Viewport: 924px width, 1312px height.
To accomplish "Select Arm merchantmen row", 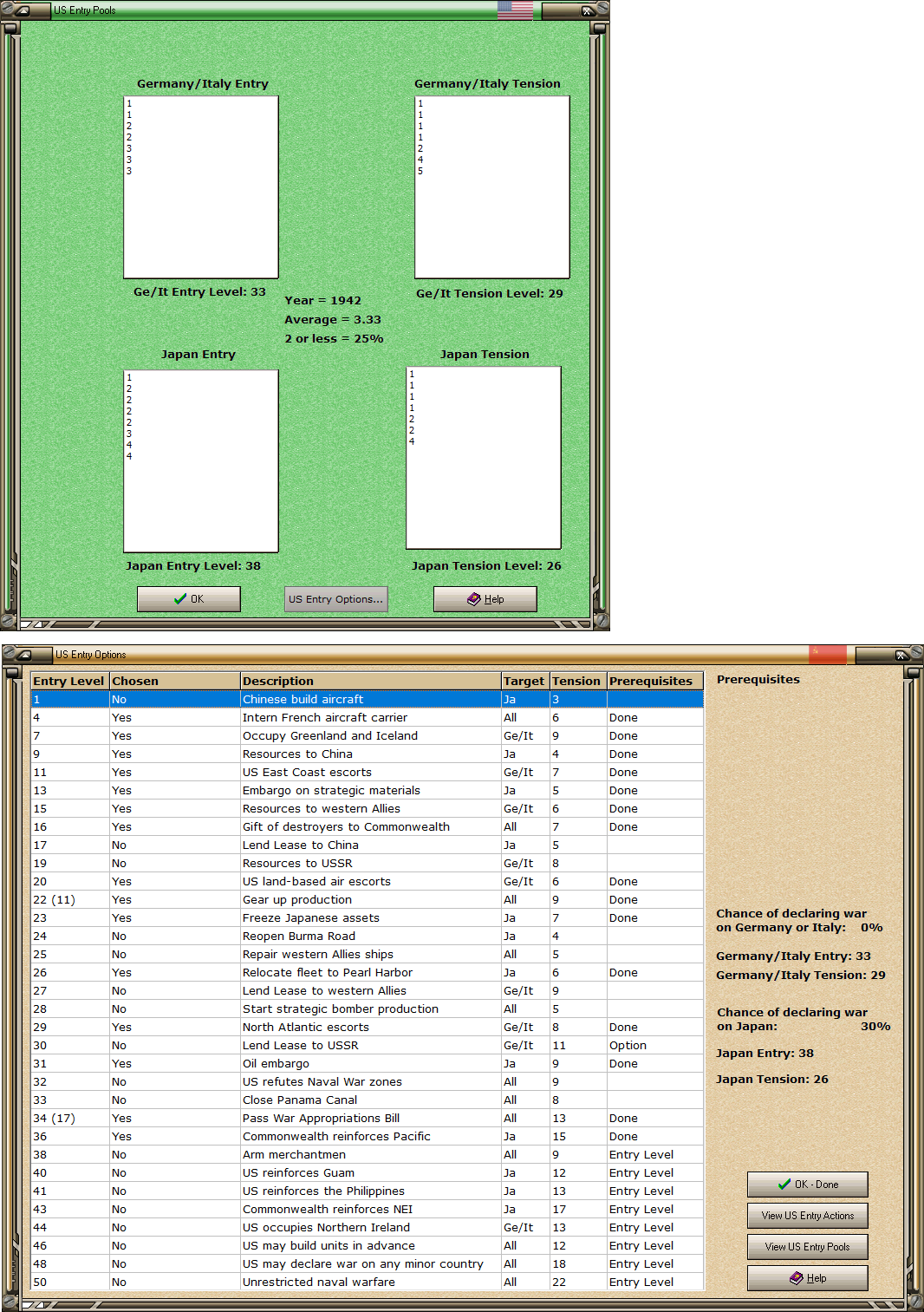I will coord(367,1154).
